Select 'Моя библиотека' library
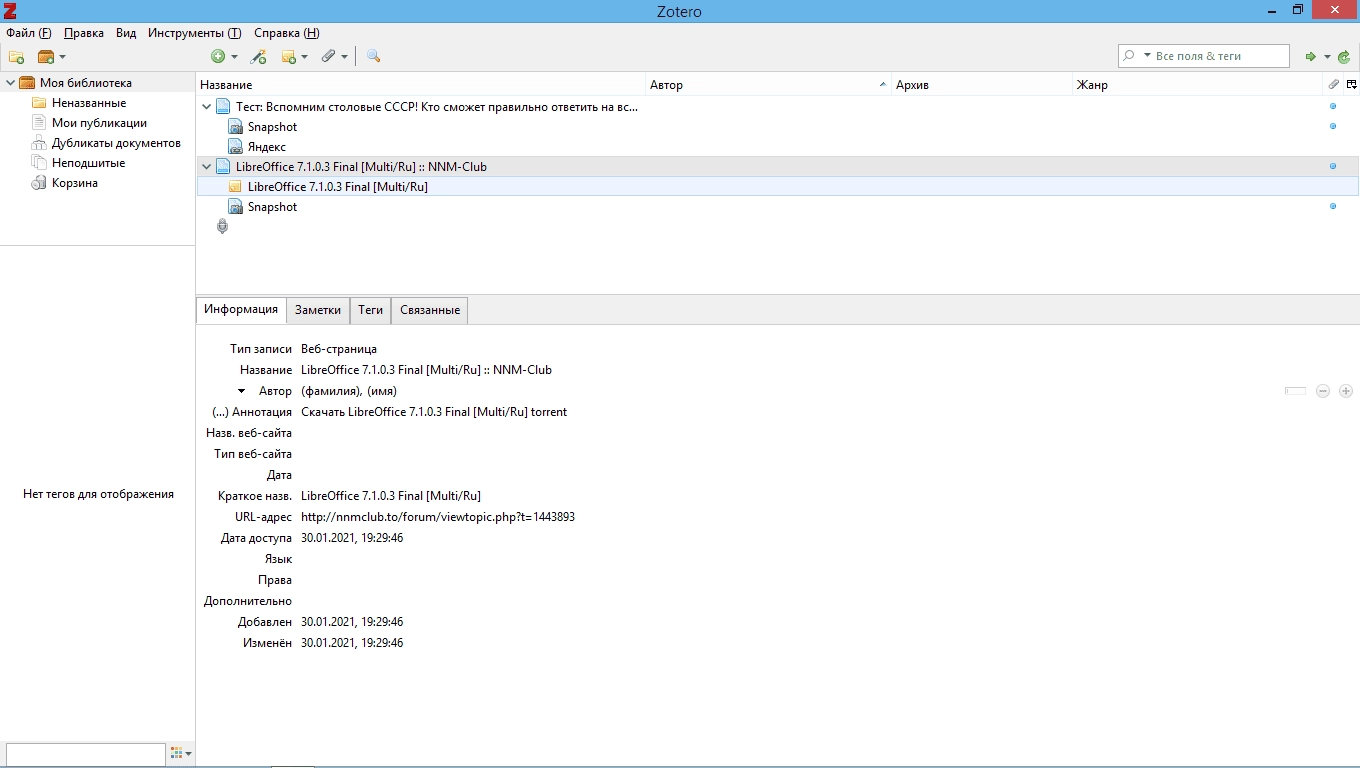This screenshot has height=768, width=1360. coord(86,83)
